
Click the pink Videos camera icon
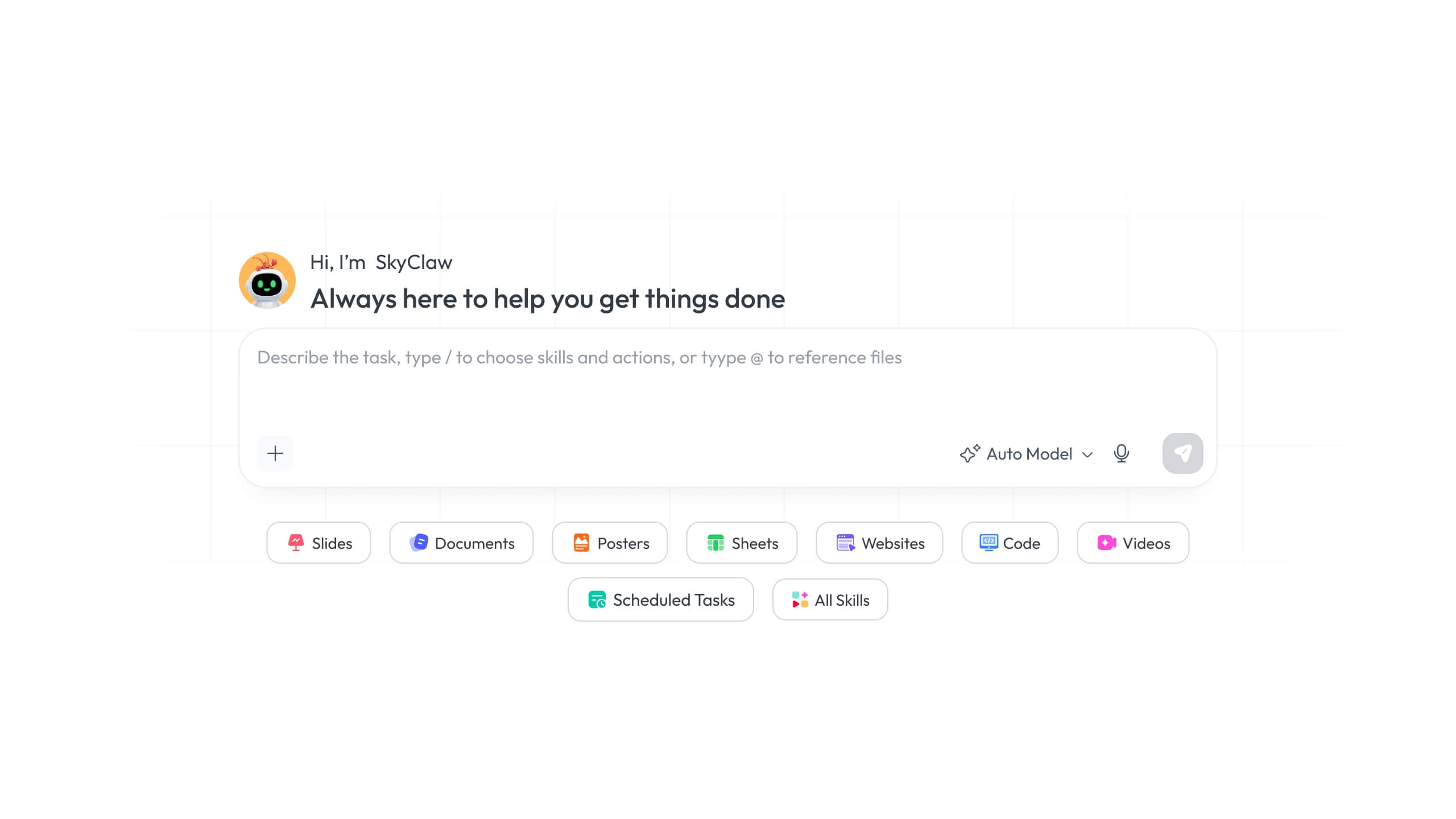(x=1107, y=543)
